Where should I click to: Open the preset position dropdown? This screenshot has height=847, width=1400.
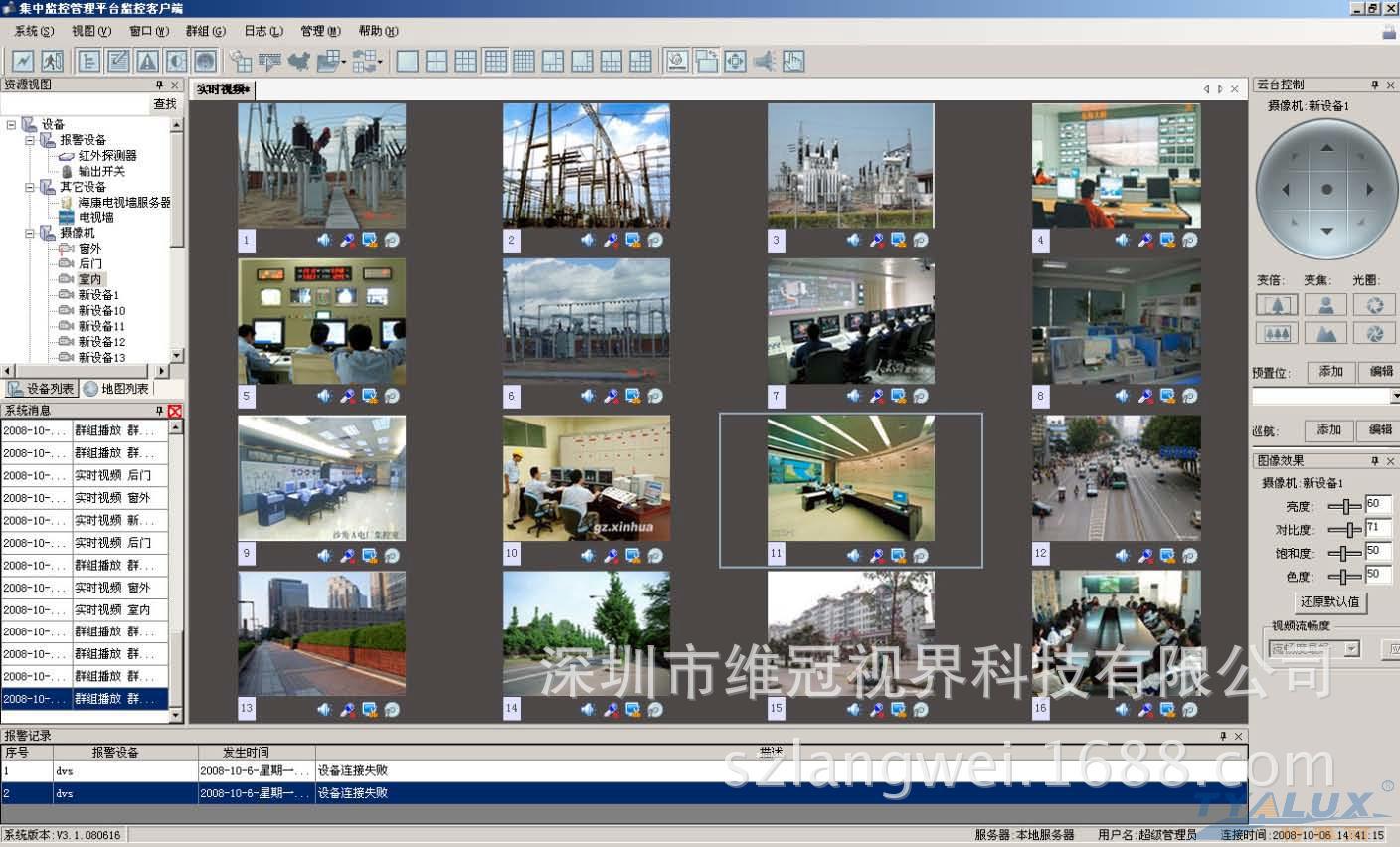[x=1394, y=396]
